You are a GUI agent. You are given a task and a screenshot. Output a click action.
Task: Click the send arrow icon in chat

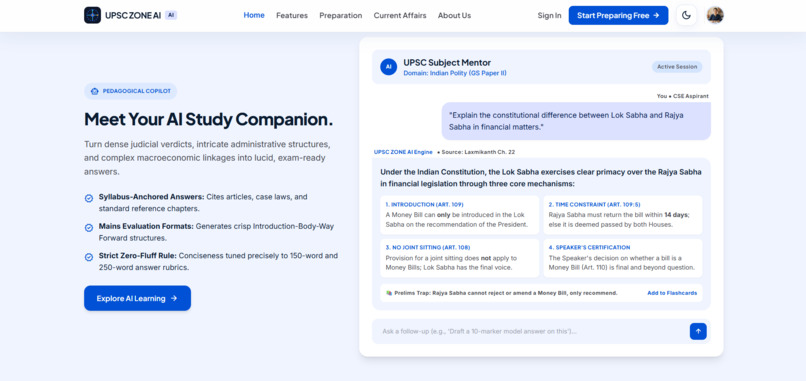698,331
